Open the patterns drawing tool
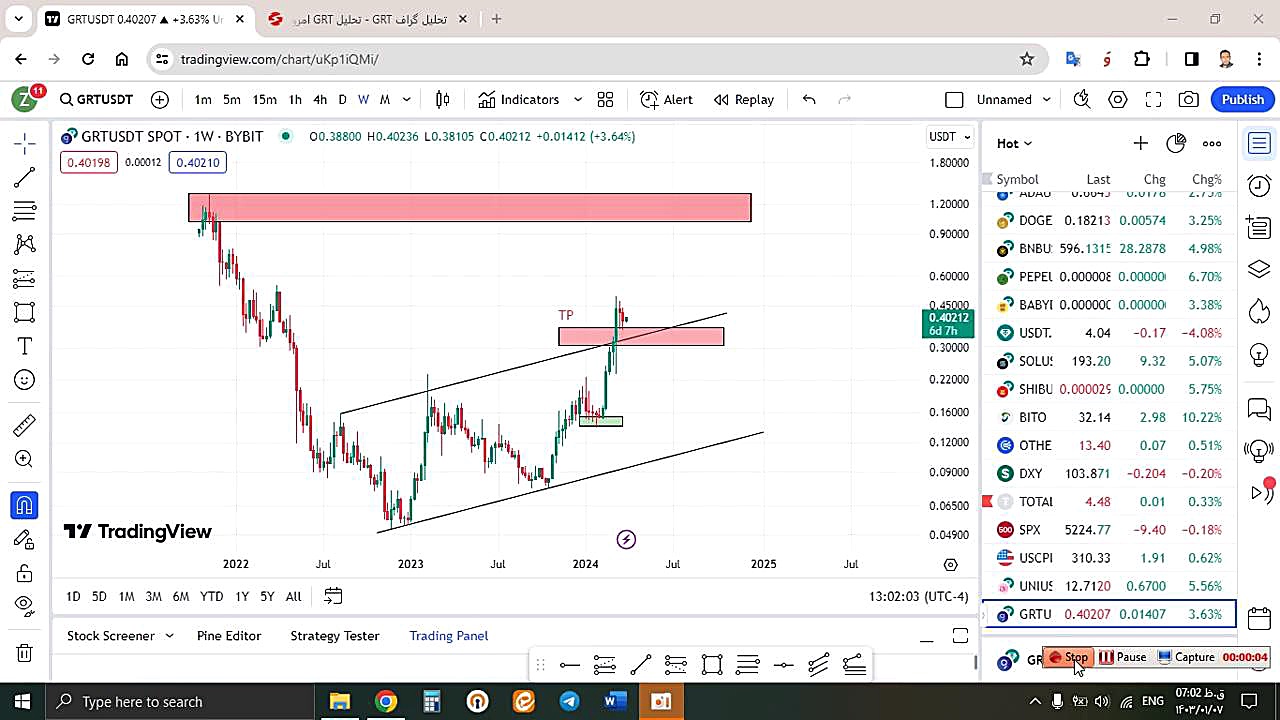The image size is (1280, 720). coord(25,244)
